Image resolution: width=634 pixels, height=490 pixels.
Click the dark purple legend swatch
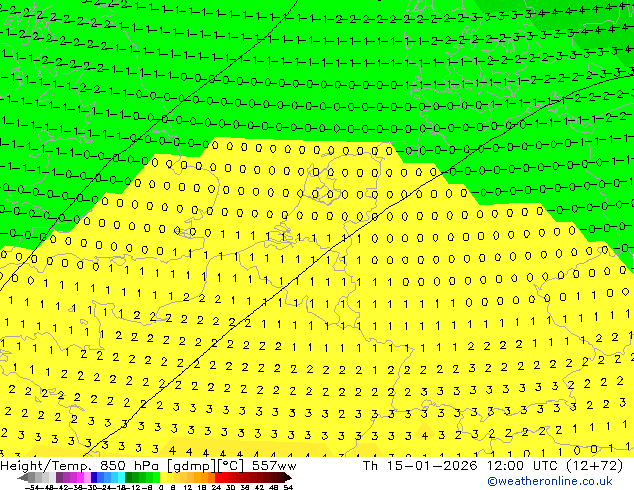[59, 477]
